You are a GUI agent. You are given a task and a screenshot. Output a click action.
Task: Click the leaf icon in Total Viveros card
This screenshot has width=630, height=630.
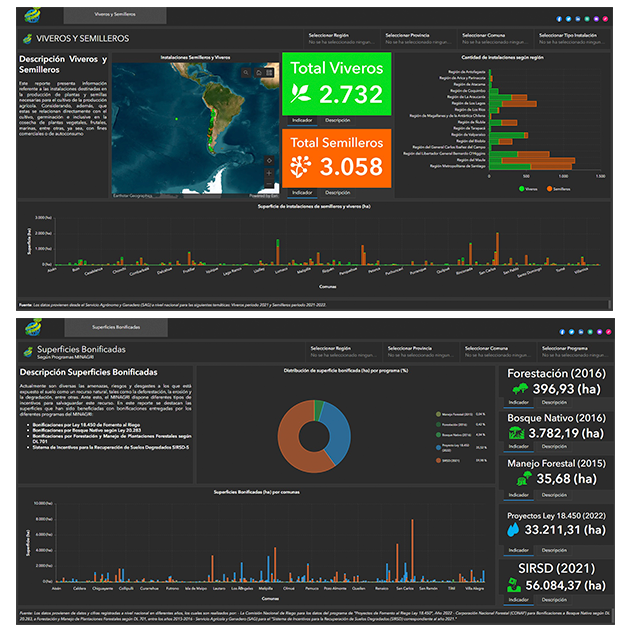pyautogui.click(x=299, y=95)
